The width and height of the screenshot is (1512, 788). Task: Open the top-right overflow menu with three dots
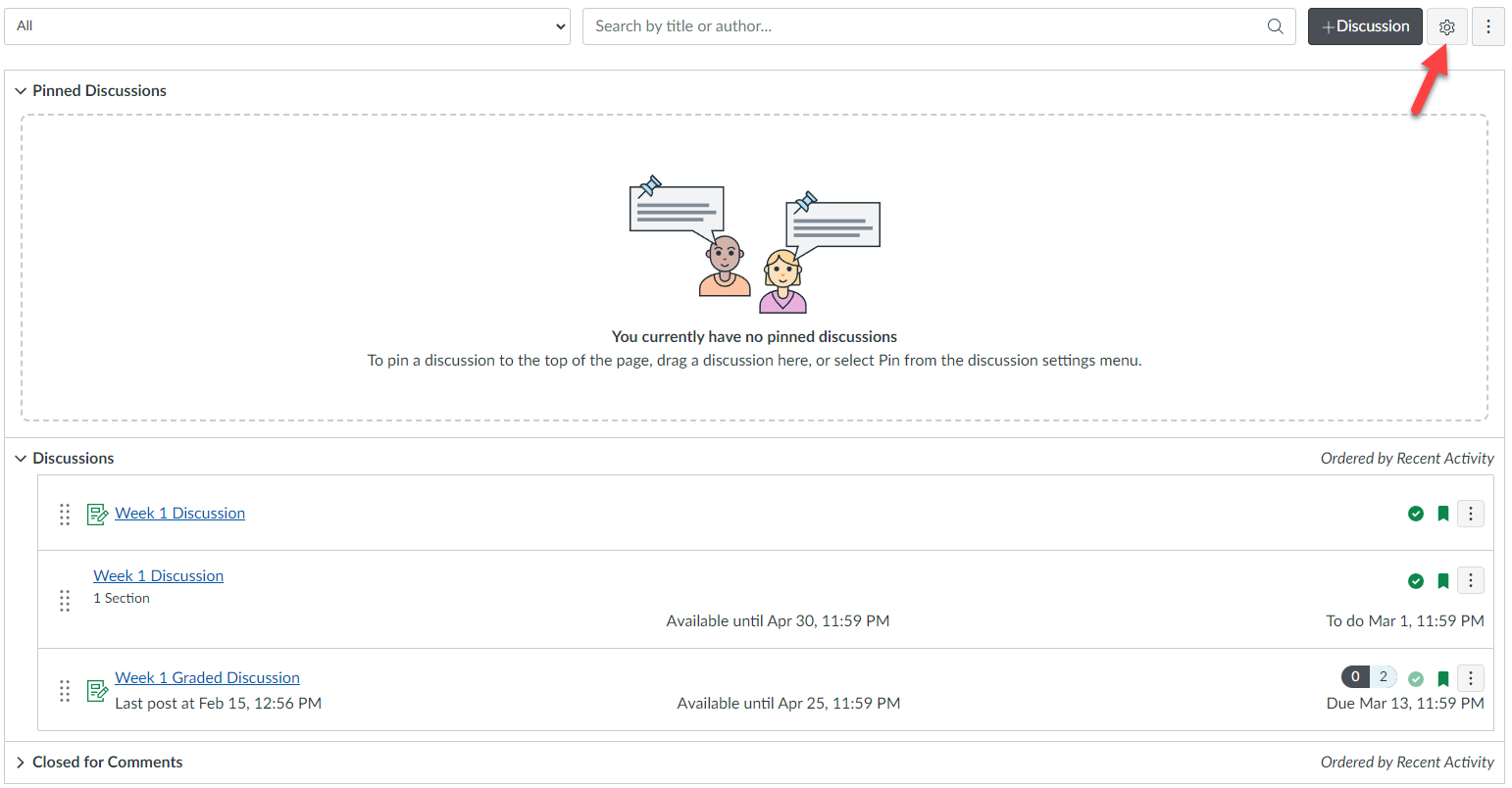coord(1488,26)
